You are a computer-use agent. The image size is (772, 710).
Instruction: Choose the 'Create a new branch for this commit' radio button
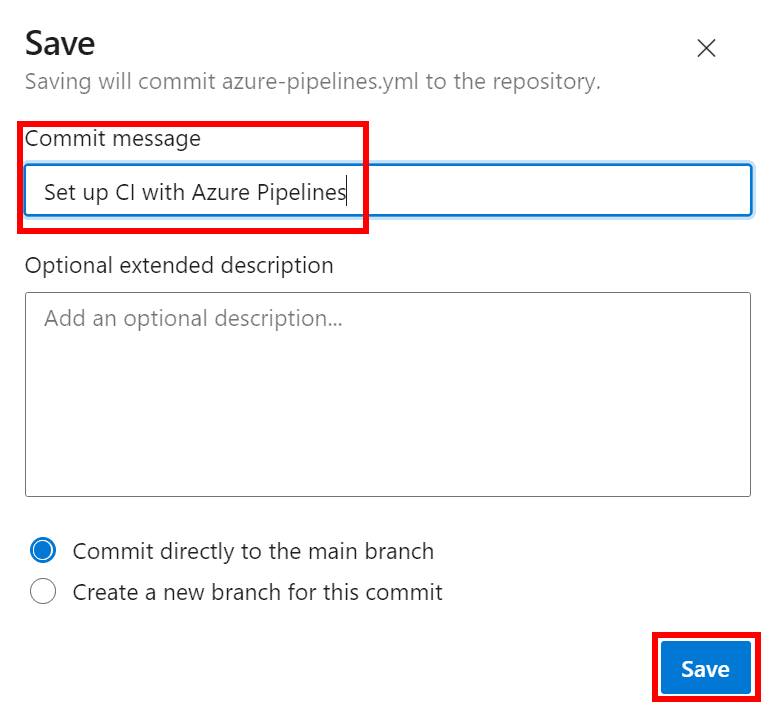(x=43, y=592)
